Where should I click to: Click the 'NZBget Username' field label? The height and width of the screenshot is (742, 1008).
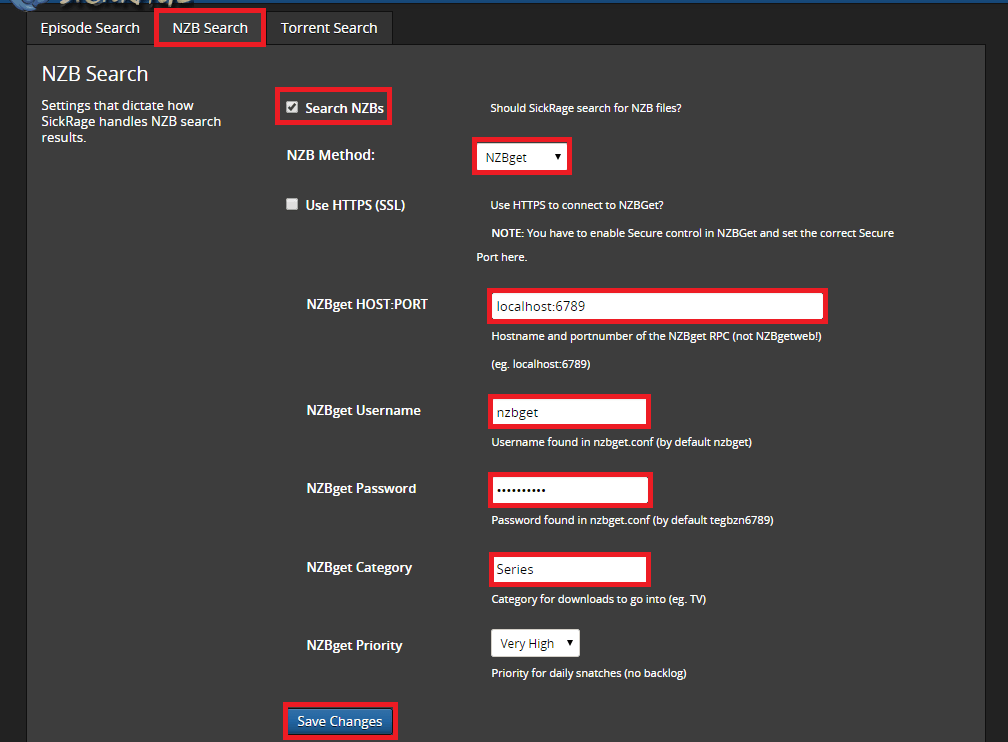(x=363, y=410)
